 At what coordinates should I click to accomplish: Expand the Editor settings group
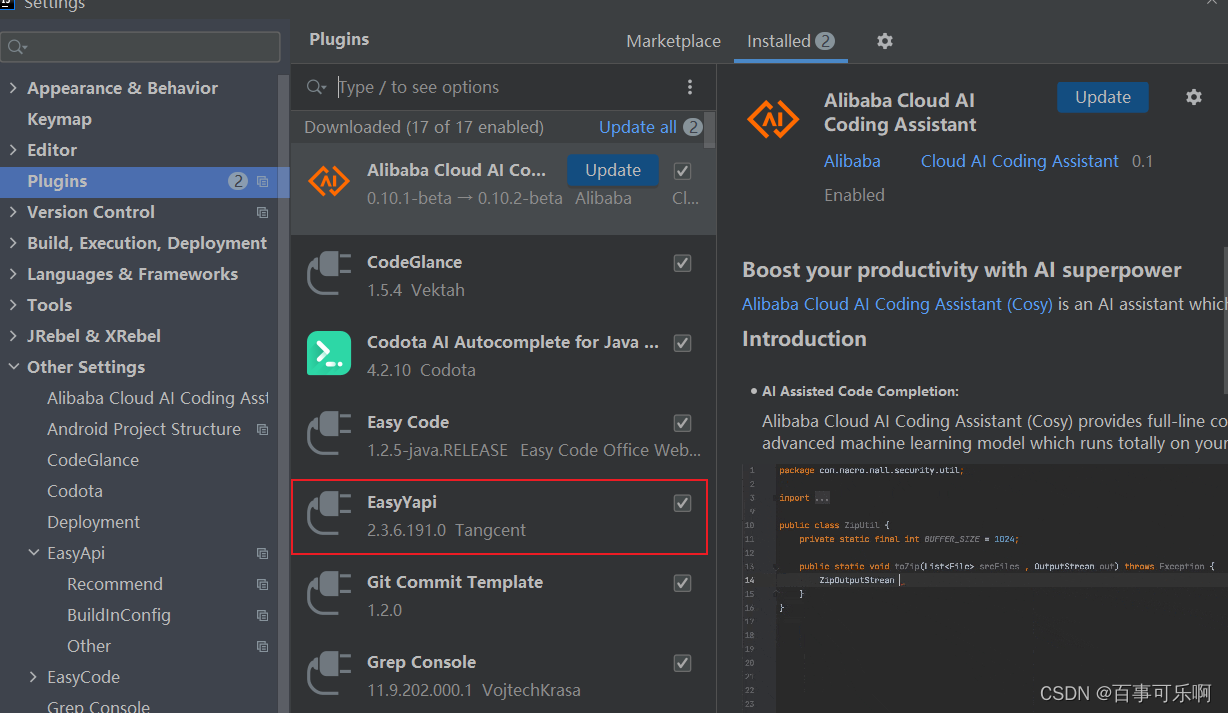pyautogui.click(x=13, y=150)
